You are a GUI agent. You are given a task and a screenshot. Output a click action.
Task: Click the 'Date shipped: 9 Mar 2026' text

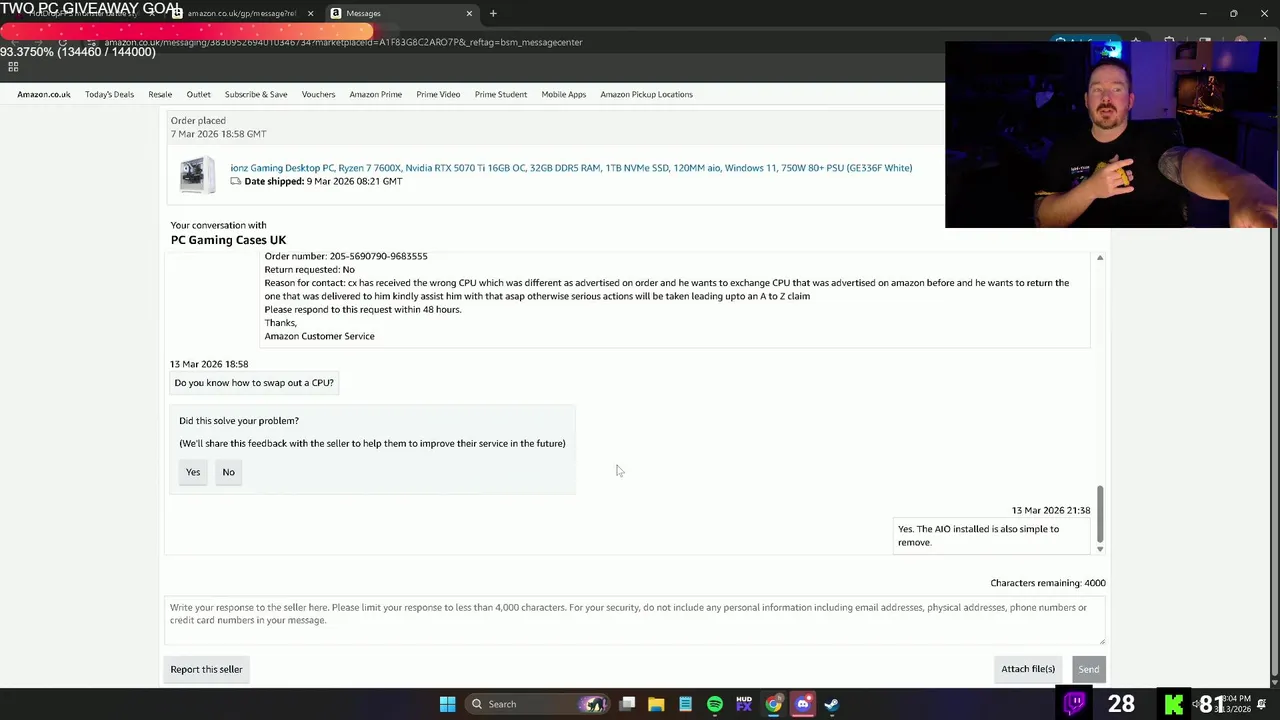pyautogui.click(x=323, y=181)
